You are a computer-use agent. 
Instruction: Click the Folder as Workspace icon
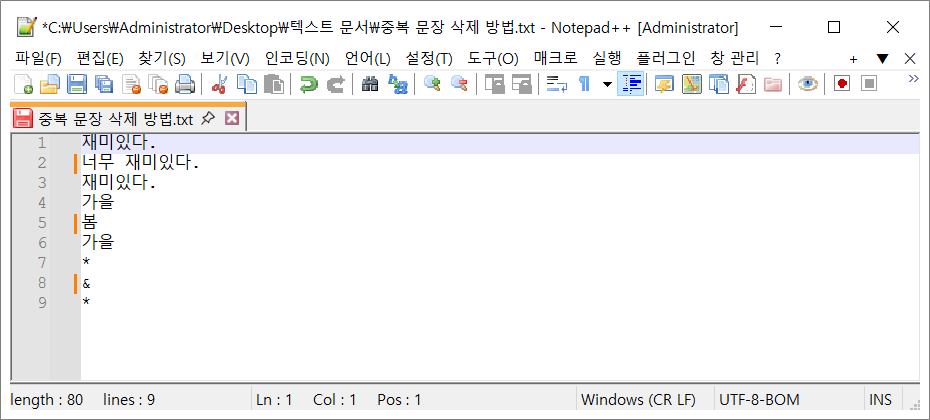[772, 84]
